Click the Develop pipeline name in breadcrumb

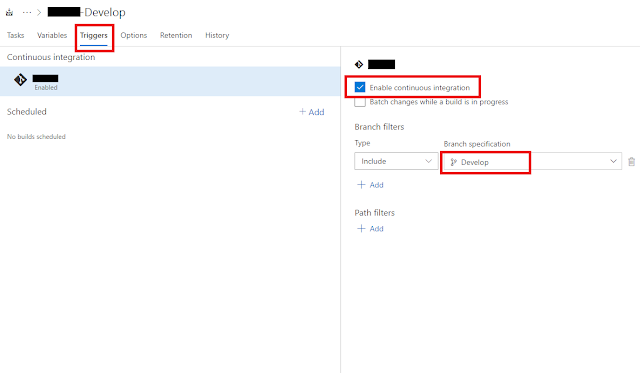click(87, 13)
